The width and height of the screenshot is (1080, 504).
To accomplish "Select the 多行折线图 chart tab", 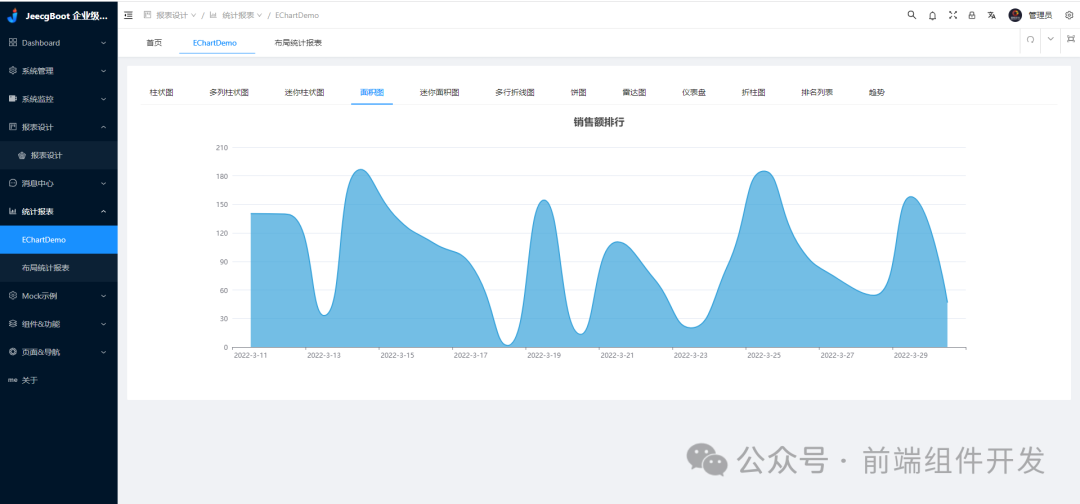I will tap(515, 92).
